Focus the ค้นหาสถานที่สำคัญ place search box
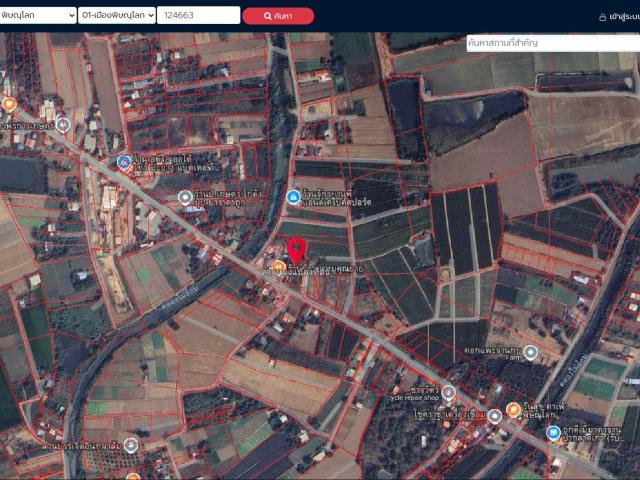 [553, 43]
